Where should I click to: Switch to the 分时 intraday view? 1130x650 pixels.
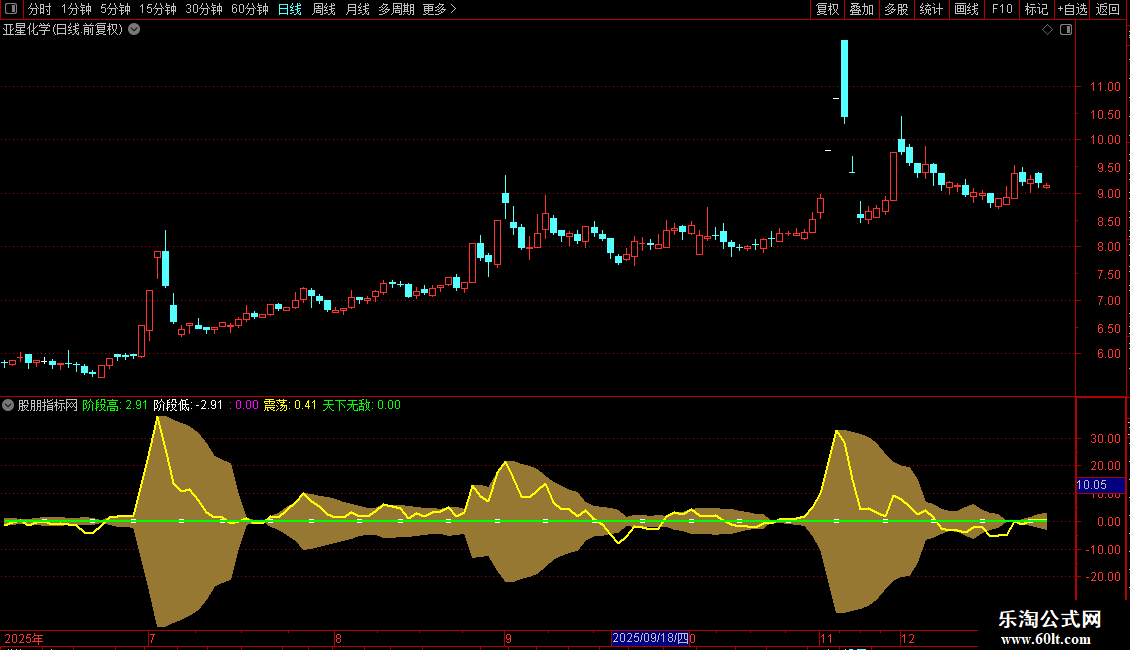click(40, 9)
